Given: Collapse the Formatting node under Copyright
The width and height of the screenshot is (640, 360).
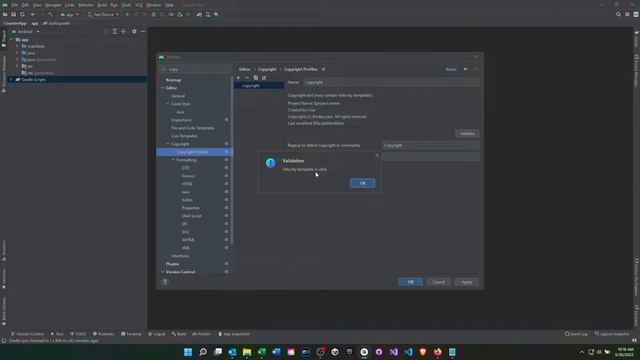Looking at the screenshot, I should point(173,160).
